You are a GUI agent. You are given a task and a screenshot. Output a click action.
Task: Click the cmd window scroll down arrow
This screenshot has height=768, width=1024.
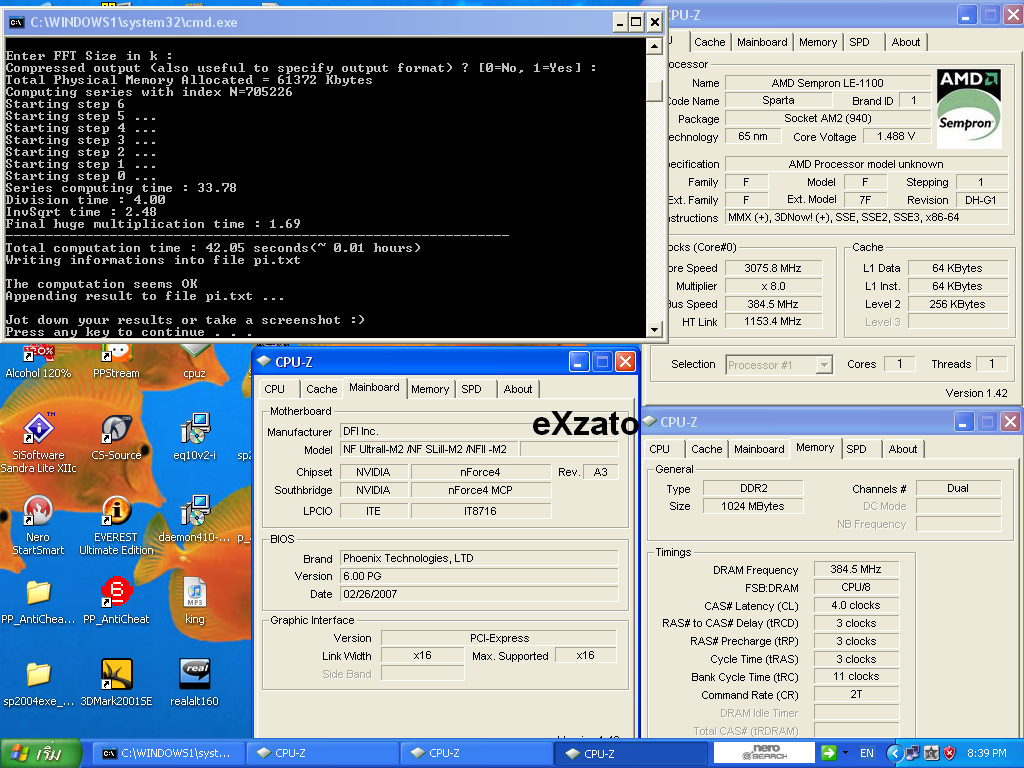tap(654, 329)
